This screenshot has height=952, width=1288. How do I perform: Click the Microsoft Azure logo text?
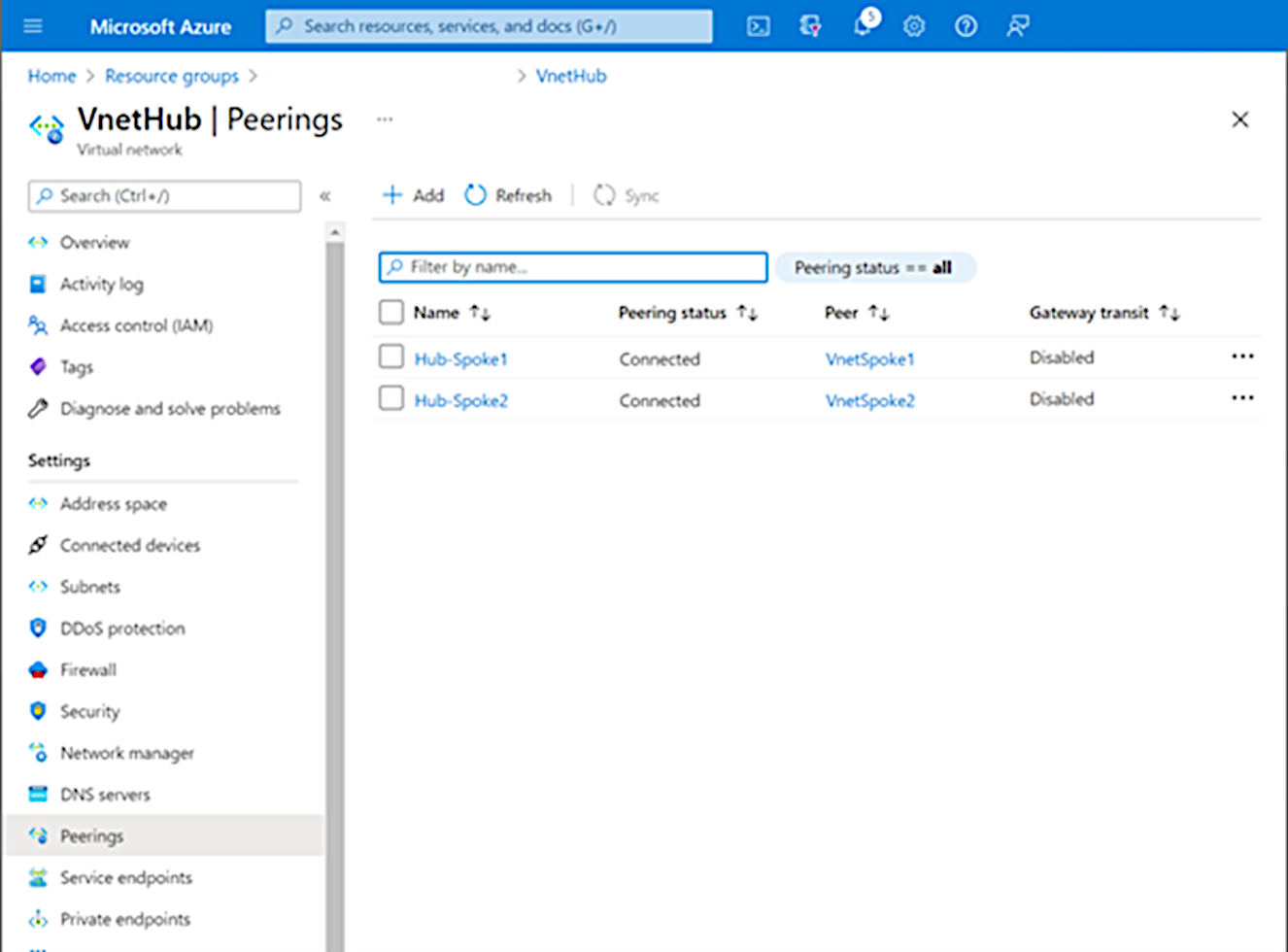coord(160,27)
